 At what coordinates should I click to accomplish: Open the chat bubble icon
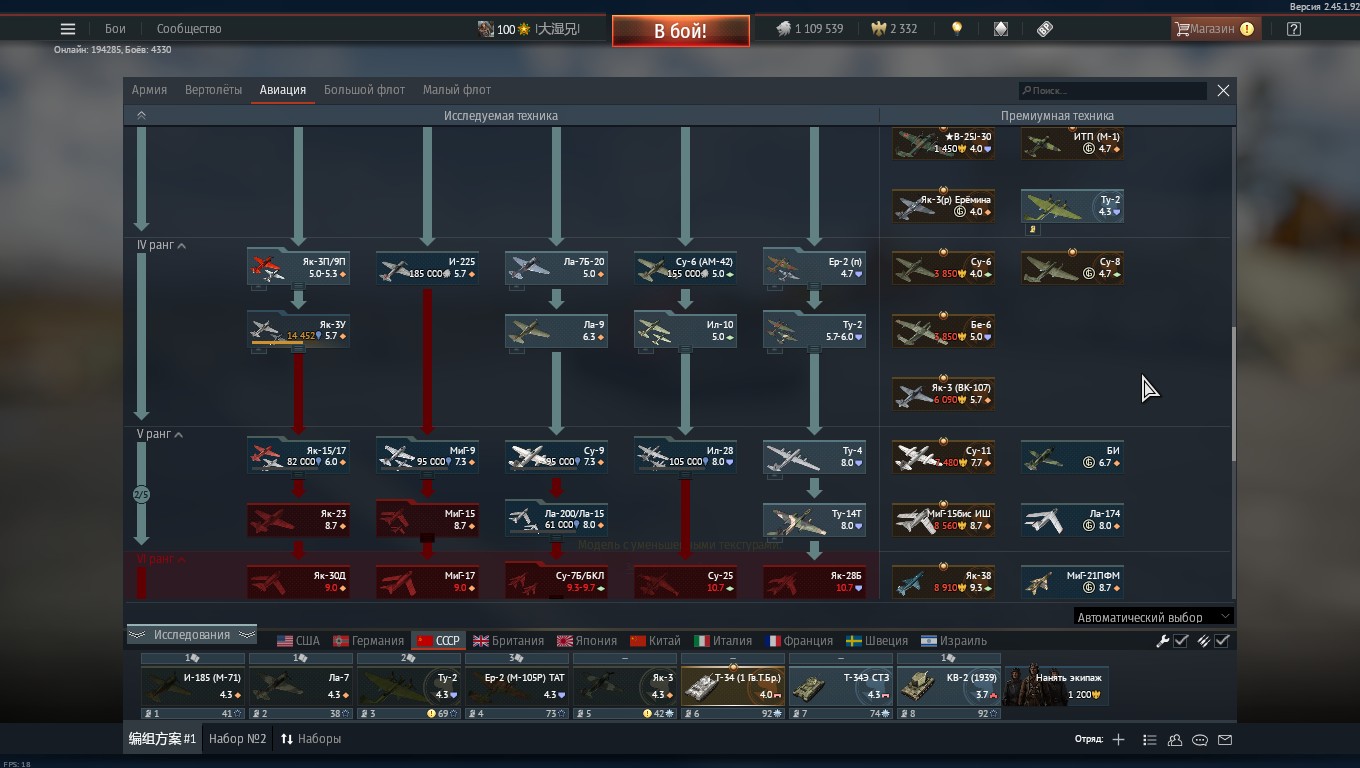pos(1200,740)
